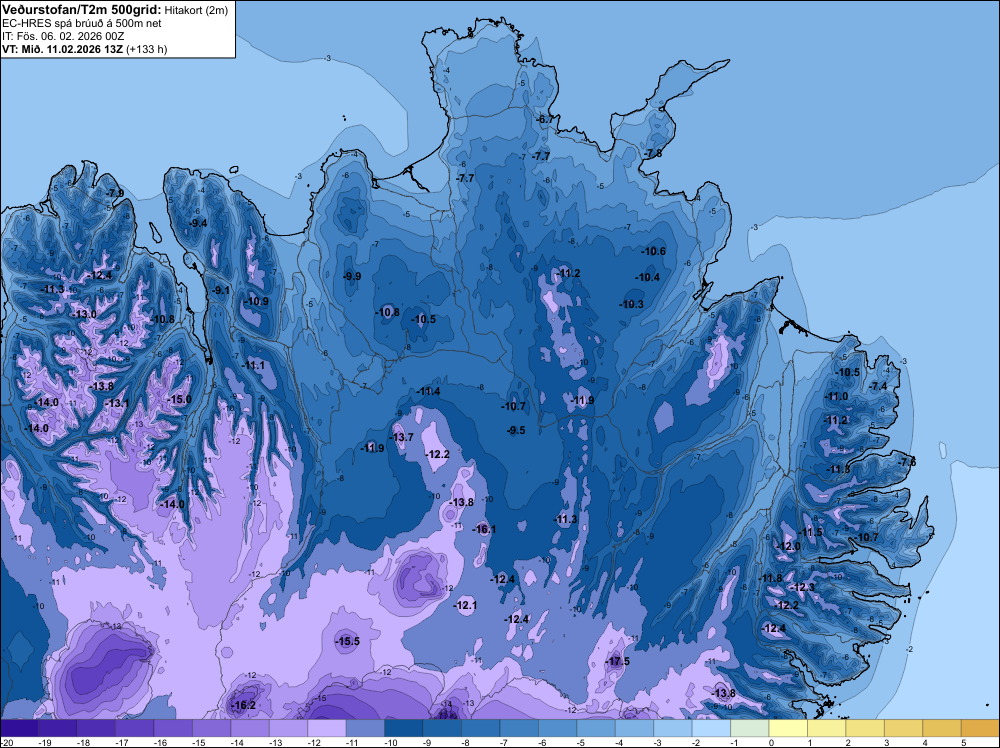Click the -10.3 temperature value

click(x=632, y=304)
